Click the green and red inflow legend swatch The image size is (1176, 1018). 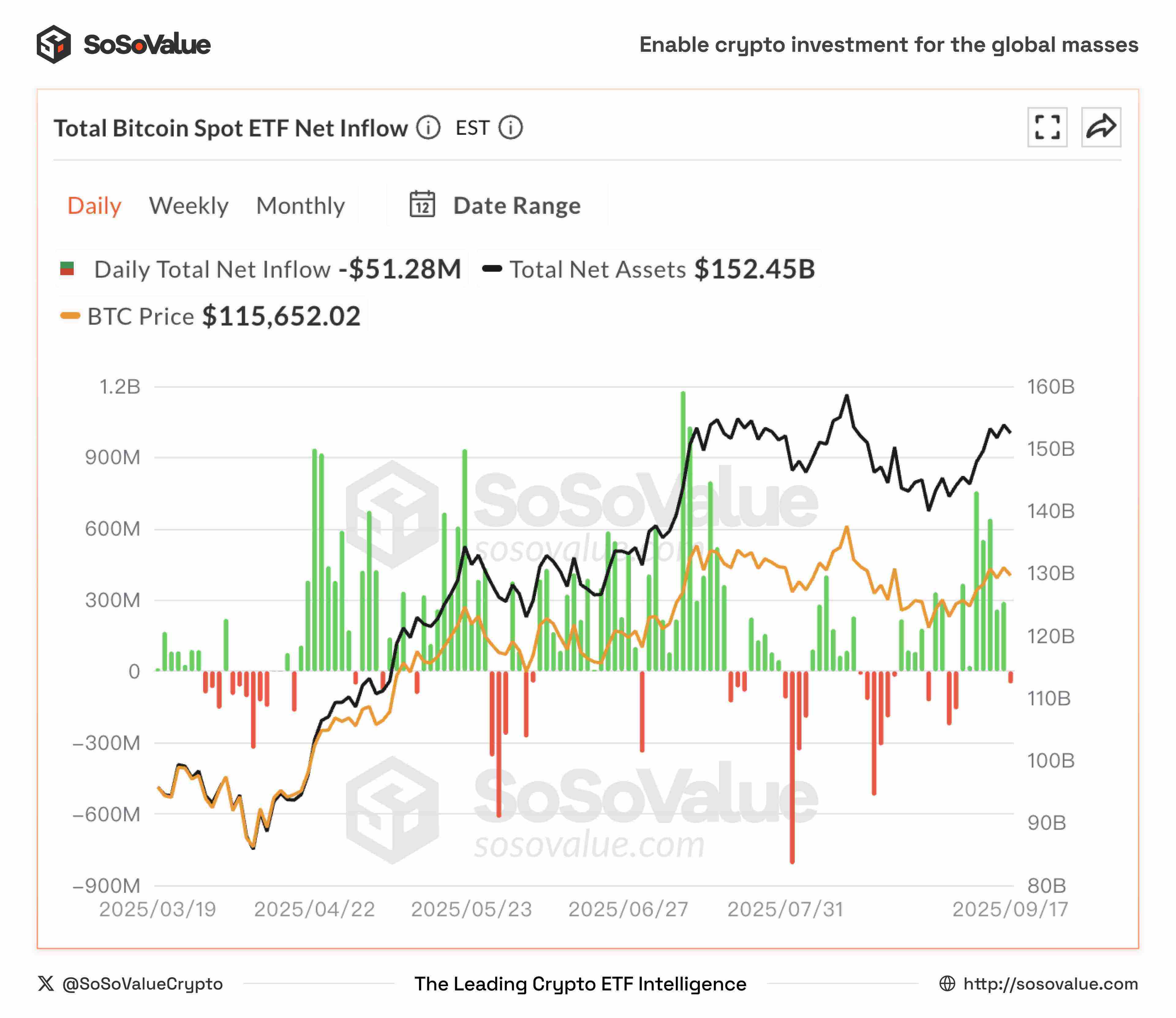point(67,269)
